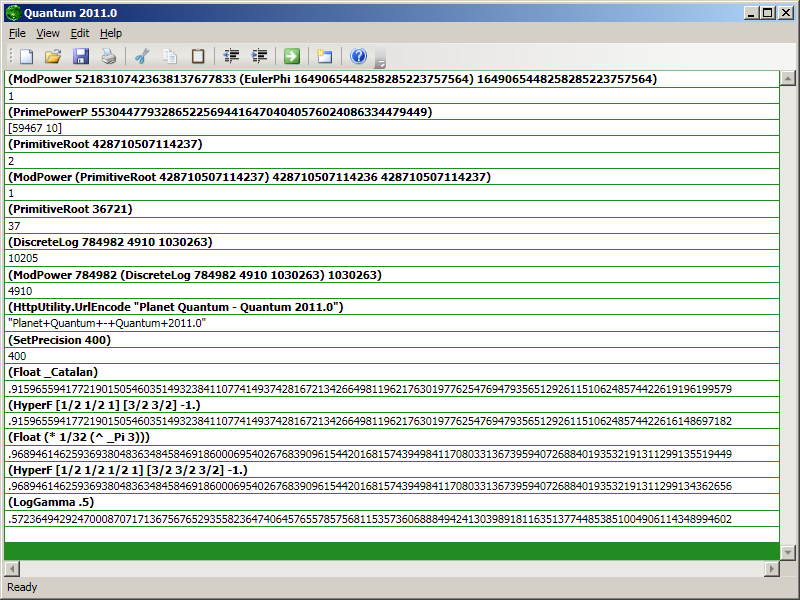
Task: Click the New document toolbar icon
Action: click(x=26, y=57)
